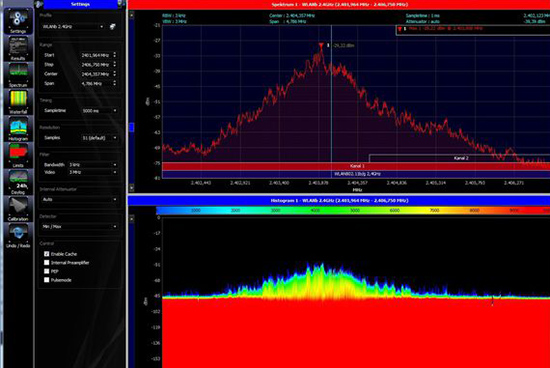Select the Spectrum view icon
Screen dimensions: 550x368
pyautogui.click(x=18, y=75)
